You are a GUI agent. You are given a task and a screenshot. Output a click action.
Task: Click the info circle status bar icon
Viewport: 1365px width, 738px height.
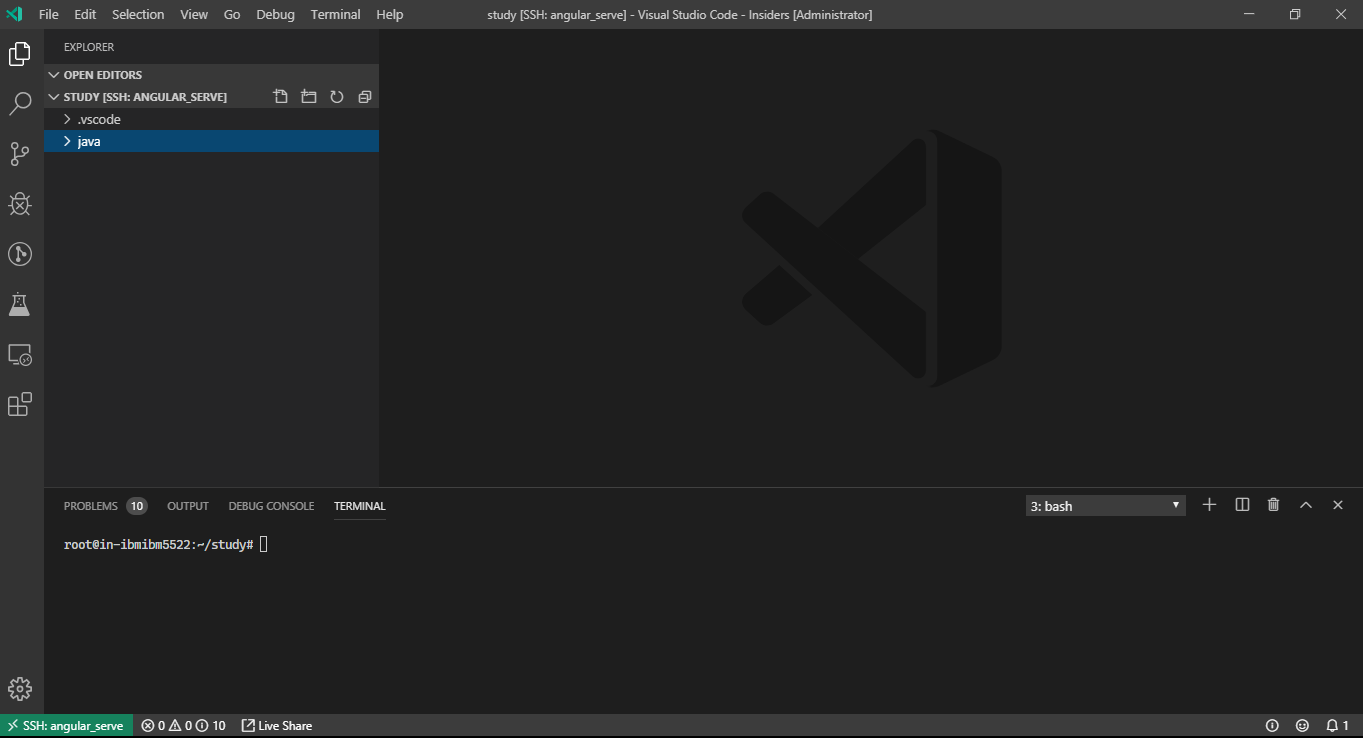[x=1272, y=726]
